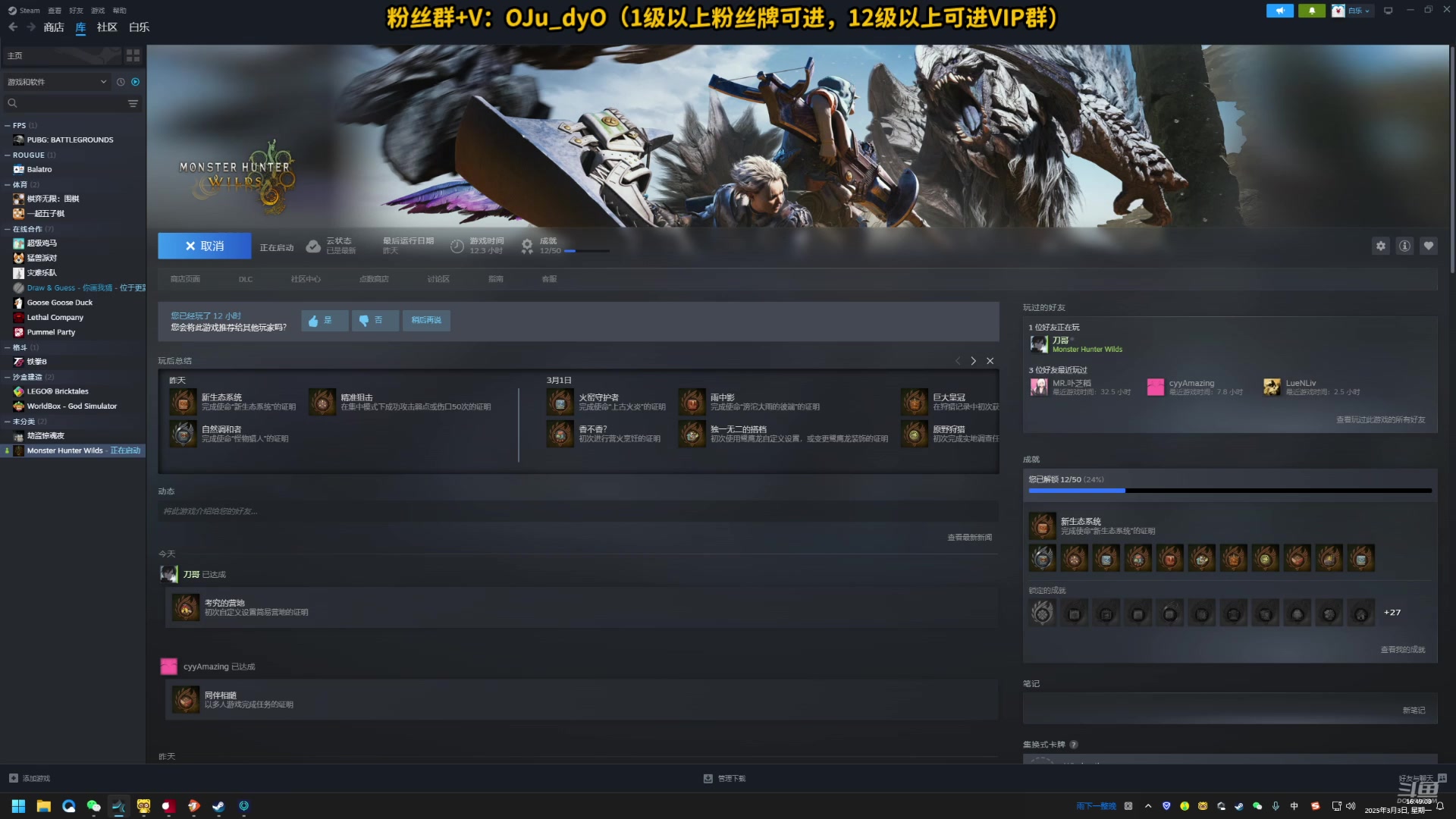Screen dimensions: 1456x819
Task: Open 查看最新新闻 to view latest news
Action: [969, 537]
